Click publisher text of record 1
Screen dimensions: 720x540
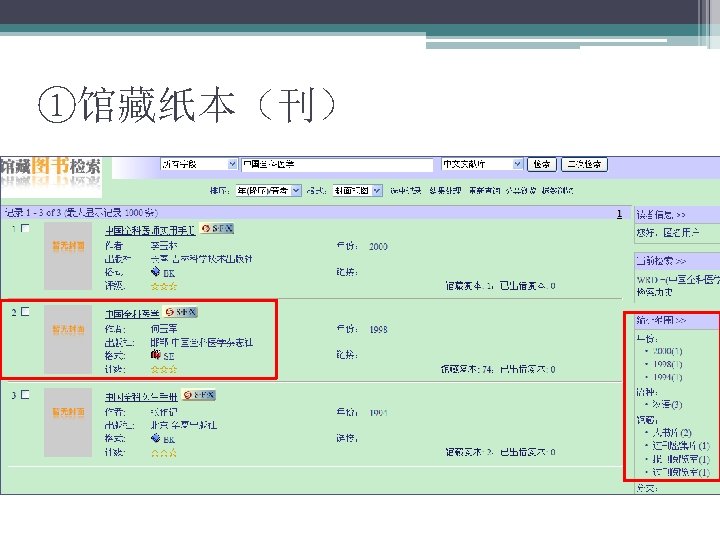click(202, 259)
